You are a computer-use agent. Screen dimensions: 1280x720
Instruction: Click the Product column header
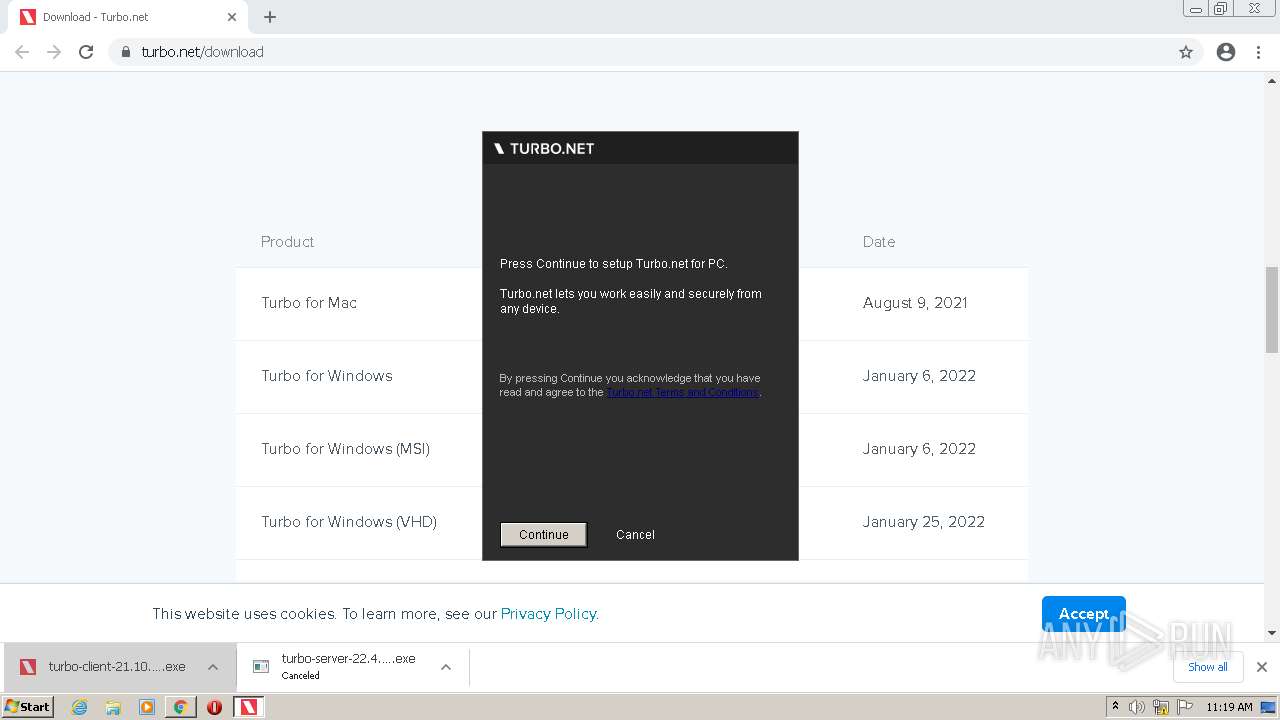pos(287,242)
